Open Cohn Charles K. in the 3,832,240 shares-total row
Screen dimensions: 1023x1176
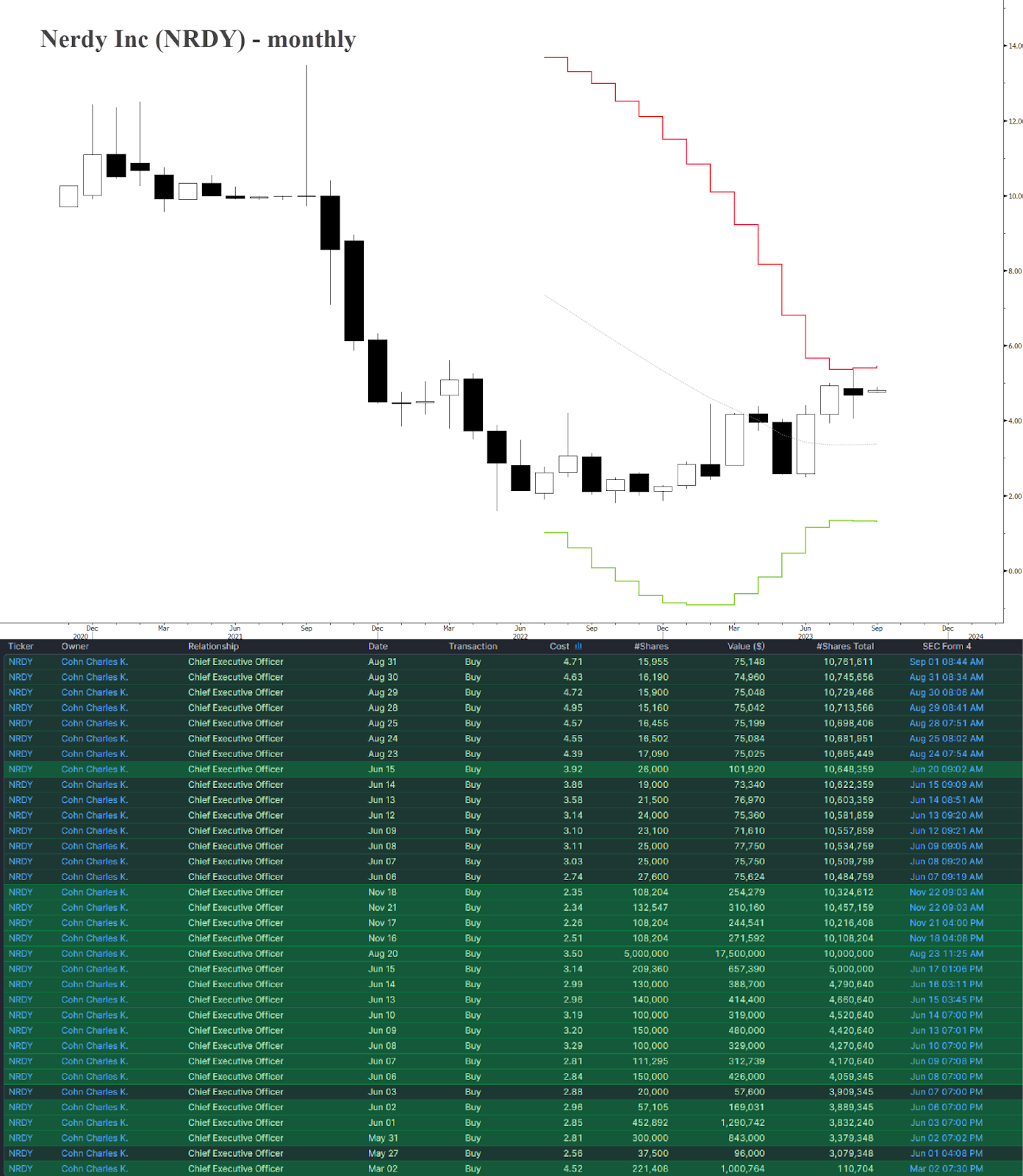tap(95, 1123)
